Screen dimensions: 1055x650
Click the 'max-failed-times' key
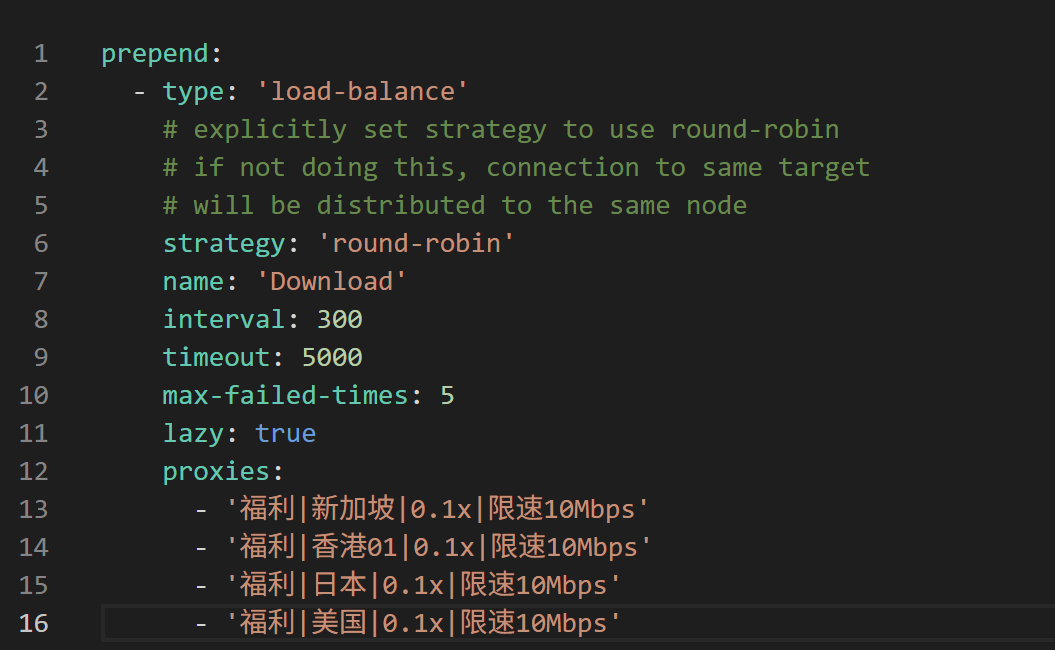pos(285,395)
